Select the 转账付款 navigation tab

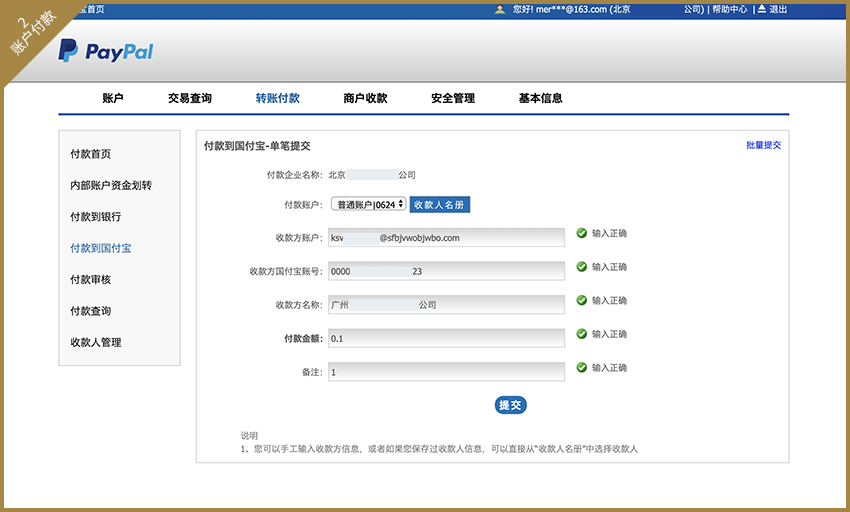[278, 98]
